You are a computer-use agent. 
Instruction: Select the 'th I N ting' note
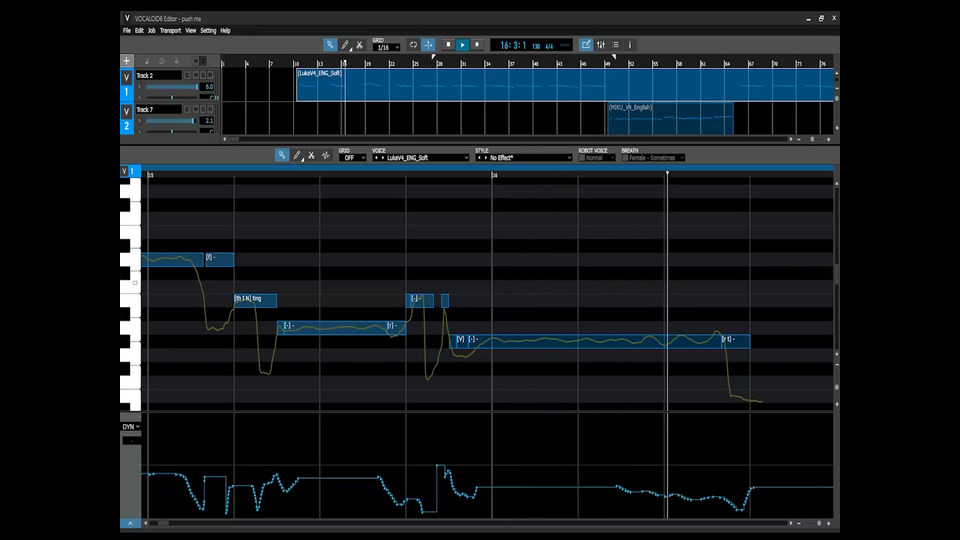(x=255, y=300)
